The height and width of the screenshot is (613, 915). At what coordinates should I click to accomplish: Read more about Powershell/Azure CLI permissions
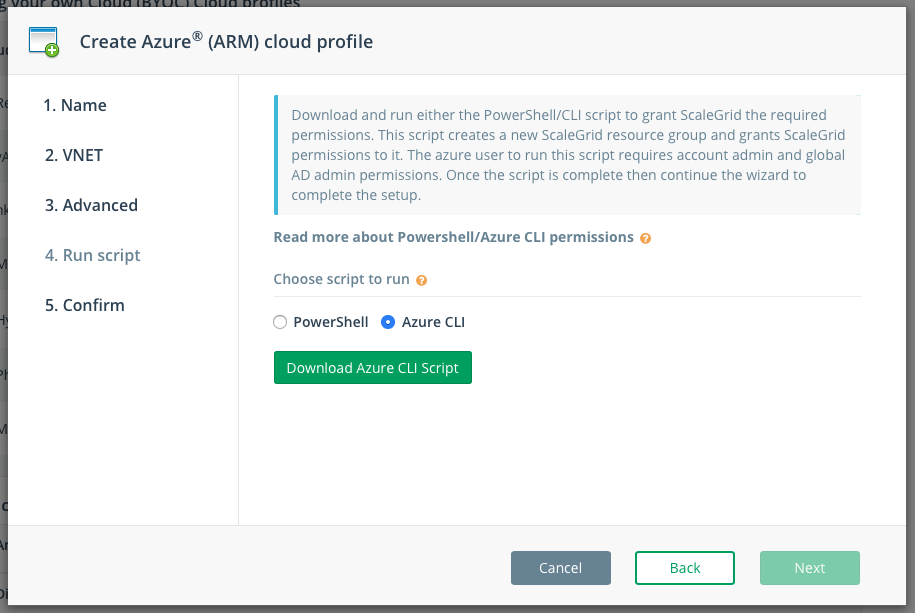pos(453,237)
